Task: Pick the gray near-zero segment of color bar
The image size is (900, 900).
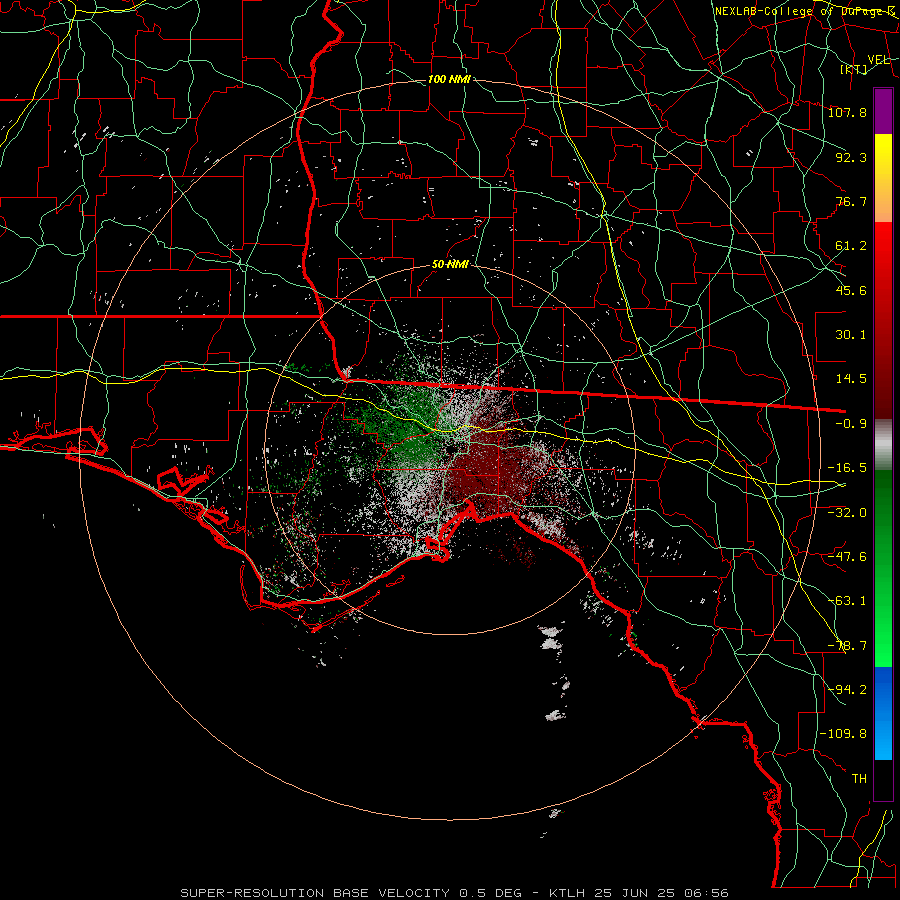Action: 883,444
